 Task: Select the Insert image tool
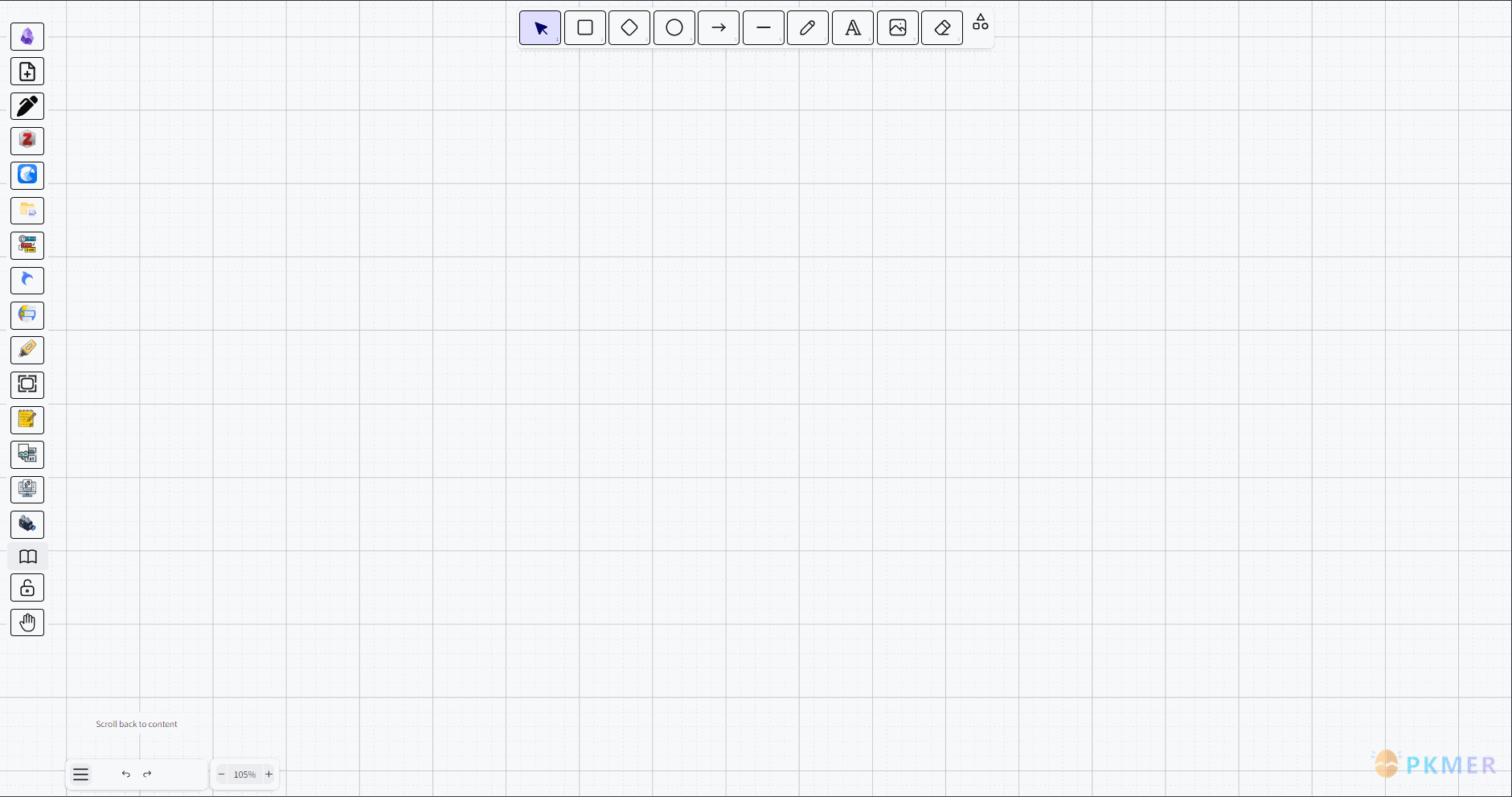pos(898,28)
